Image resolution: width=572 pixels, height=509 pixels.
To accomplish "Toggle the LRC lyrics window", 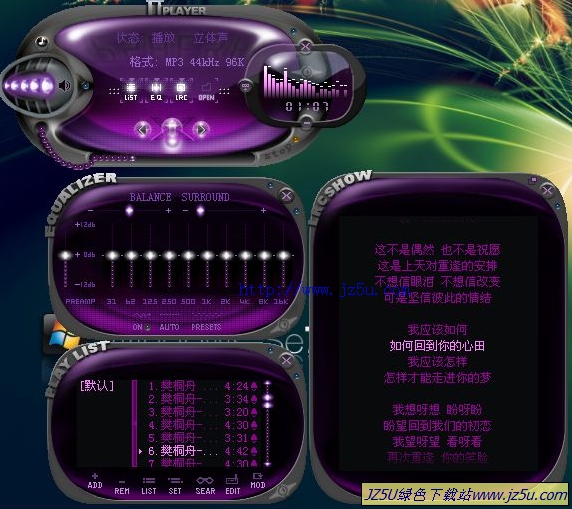I will coord(181,91).
